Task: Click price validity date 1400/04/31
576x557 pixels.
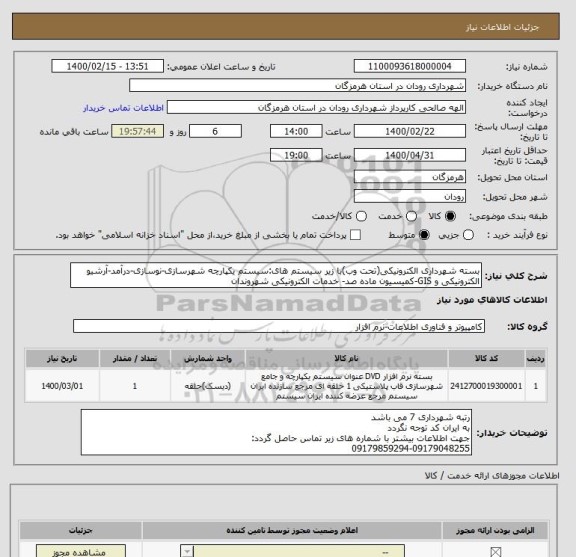Action: coord(410,155)
